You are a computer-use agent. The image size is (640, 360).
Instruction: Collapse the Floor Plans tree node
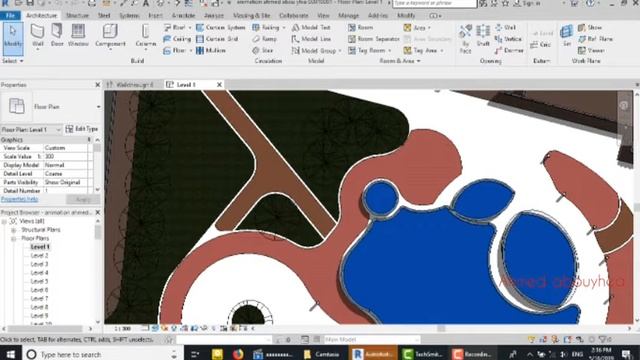click(13, 238)
